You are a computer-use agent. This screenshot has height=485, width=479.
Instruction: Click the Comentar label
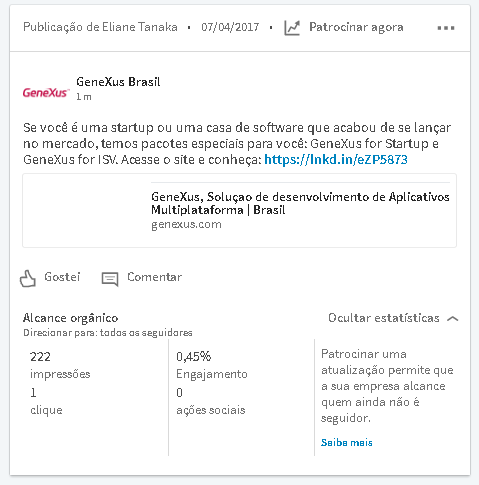click(x=154, y=277)
